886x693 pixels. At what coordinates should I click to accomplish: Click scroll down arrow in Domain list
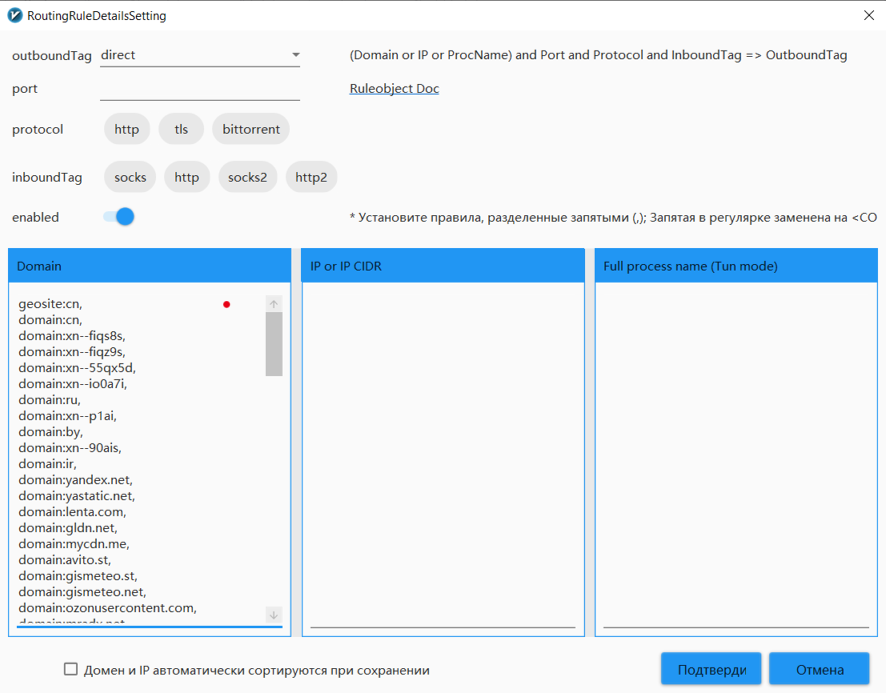point(274,614)
